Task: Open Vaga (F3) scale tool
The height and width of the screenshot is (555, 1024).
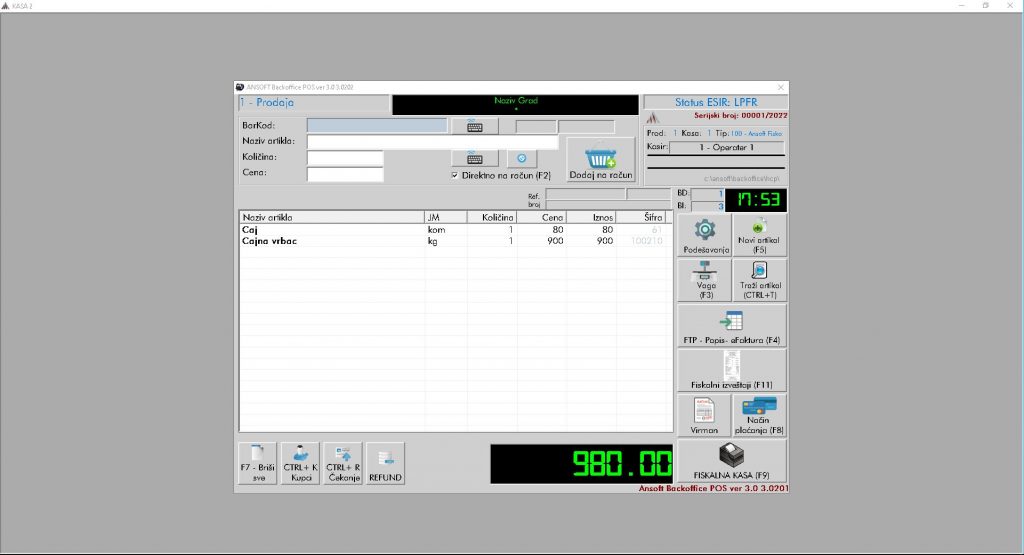Action: (x=704, y=280)
